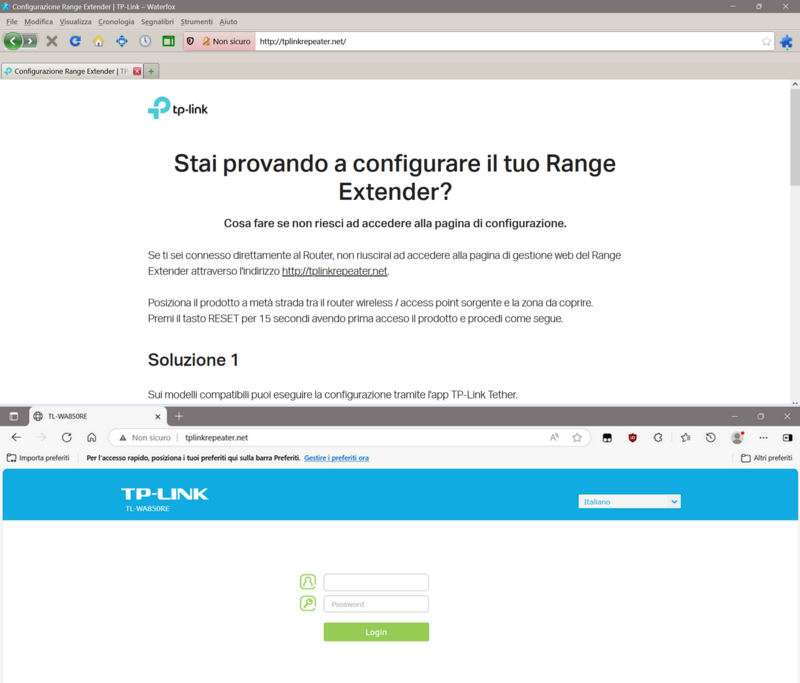Screen dimensions: 800x683
Task: Open Edge history icon
Action: pyautogui.click(x=710, y=438)
